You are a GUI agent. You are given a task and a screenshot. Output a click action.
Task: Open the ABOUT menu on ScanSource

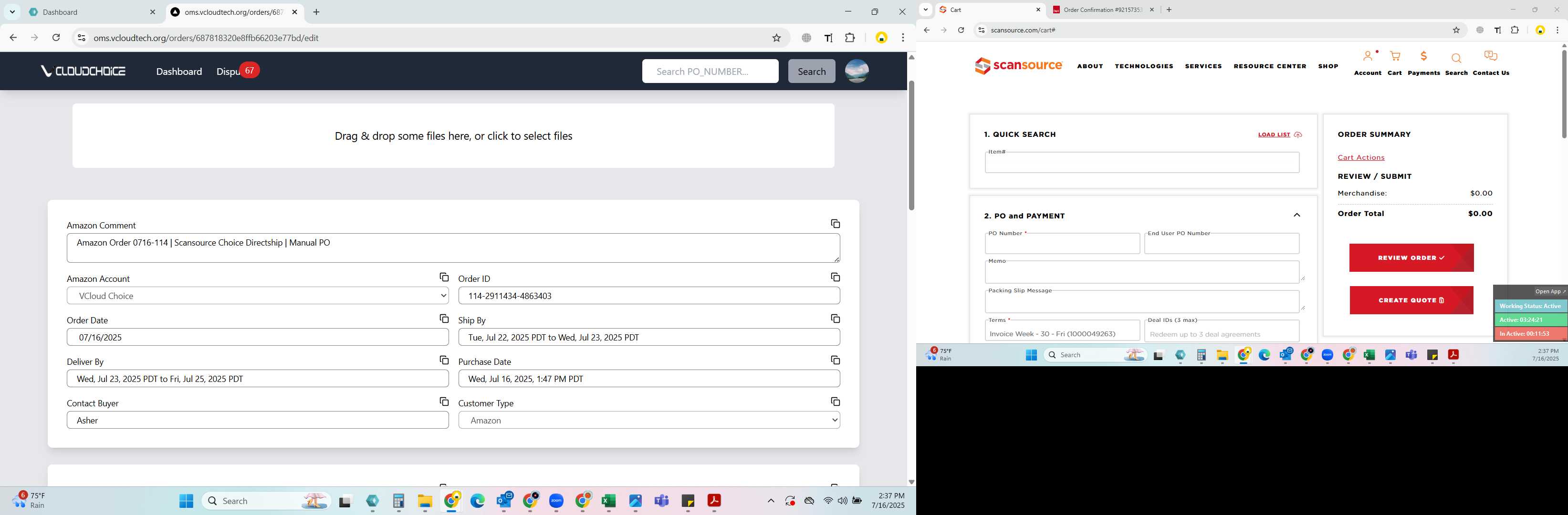(x=1089, y=66)
